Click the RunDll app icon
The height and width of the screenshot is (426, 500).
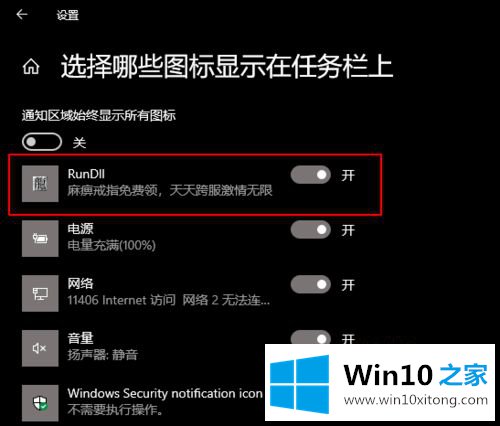click(40, 184)
